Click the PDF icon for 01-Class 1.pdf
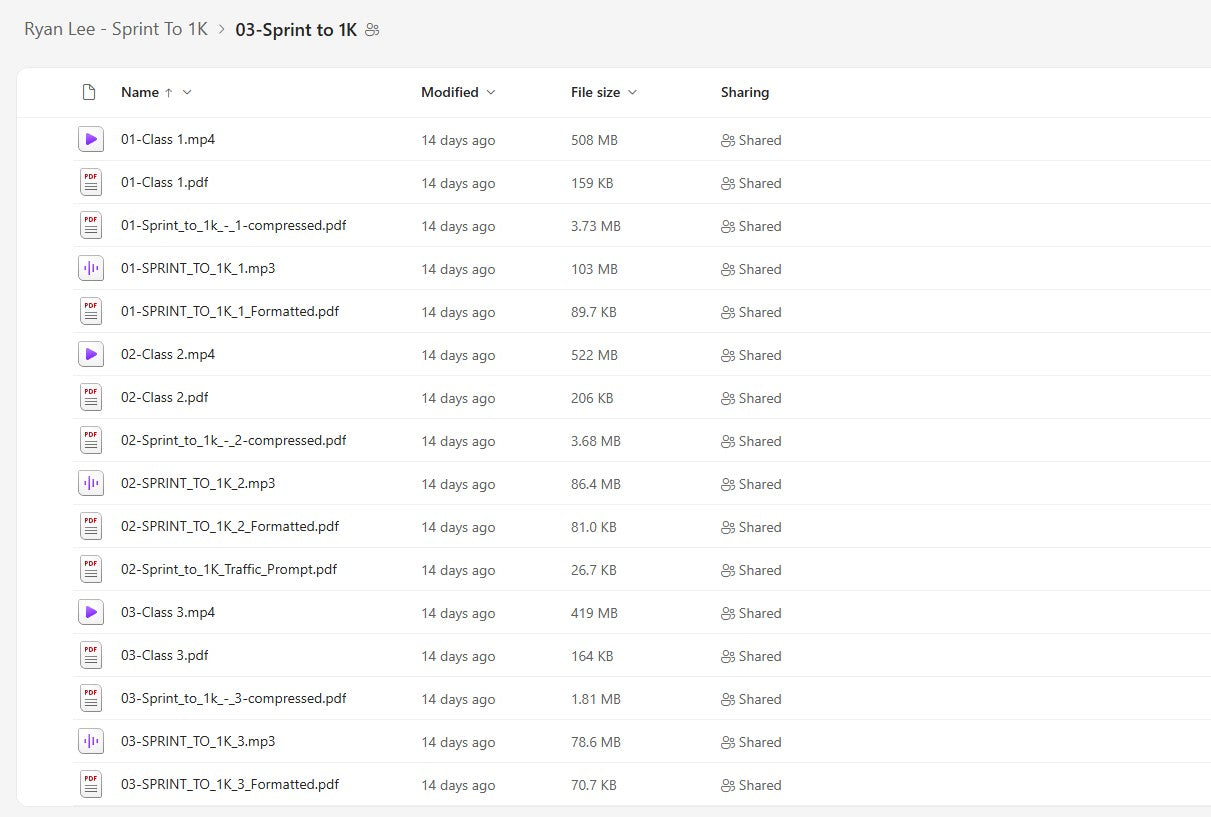1211x817 pixels. click(91, 183)
